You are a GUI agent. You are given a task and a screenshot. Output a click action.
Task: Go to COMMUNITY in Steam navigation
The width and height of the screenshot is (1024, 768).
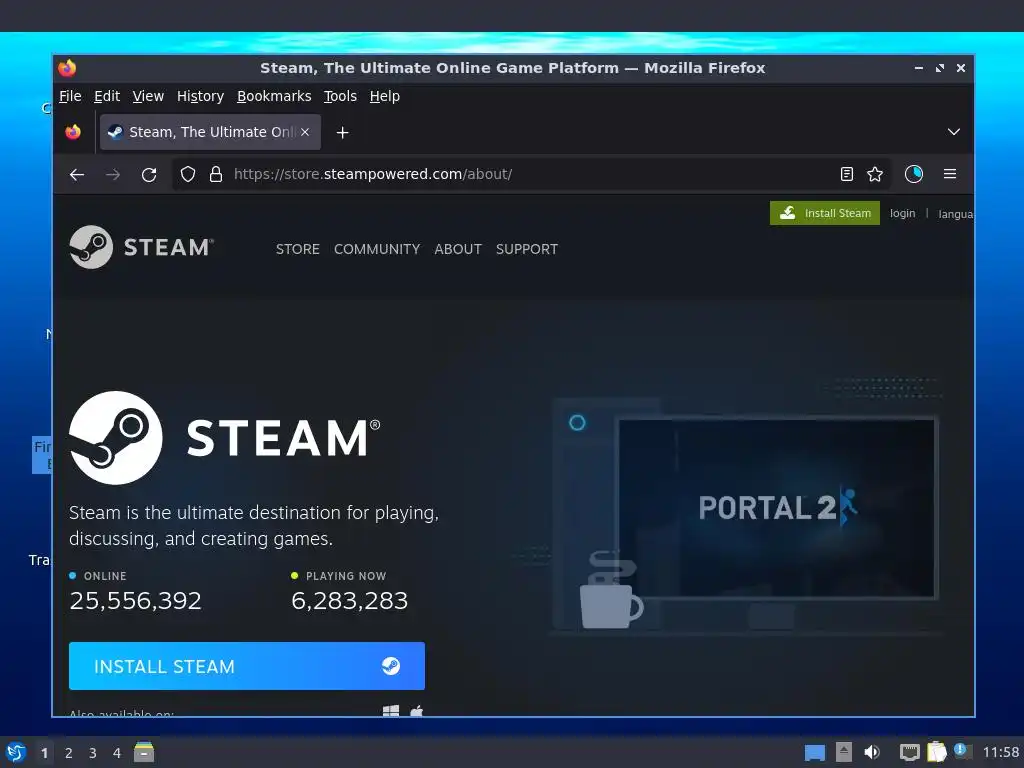point(377,249)
